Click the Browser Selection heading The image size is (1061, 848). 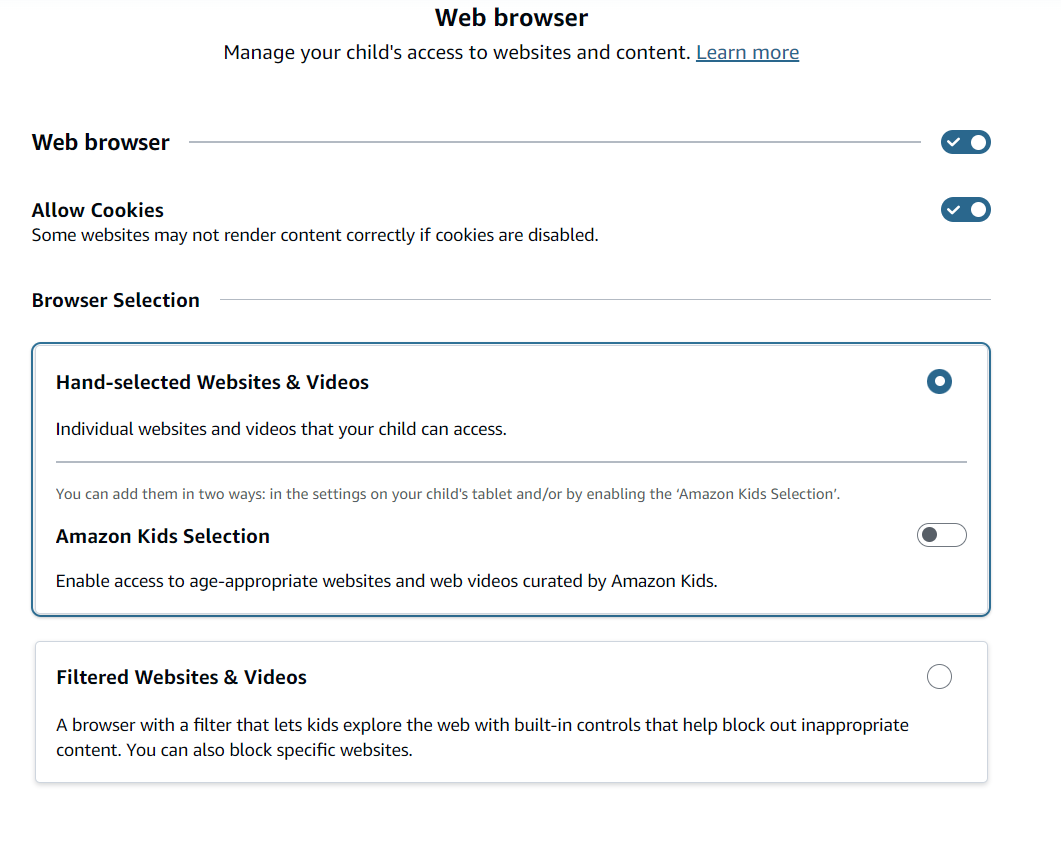115,299
